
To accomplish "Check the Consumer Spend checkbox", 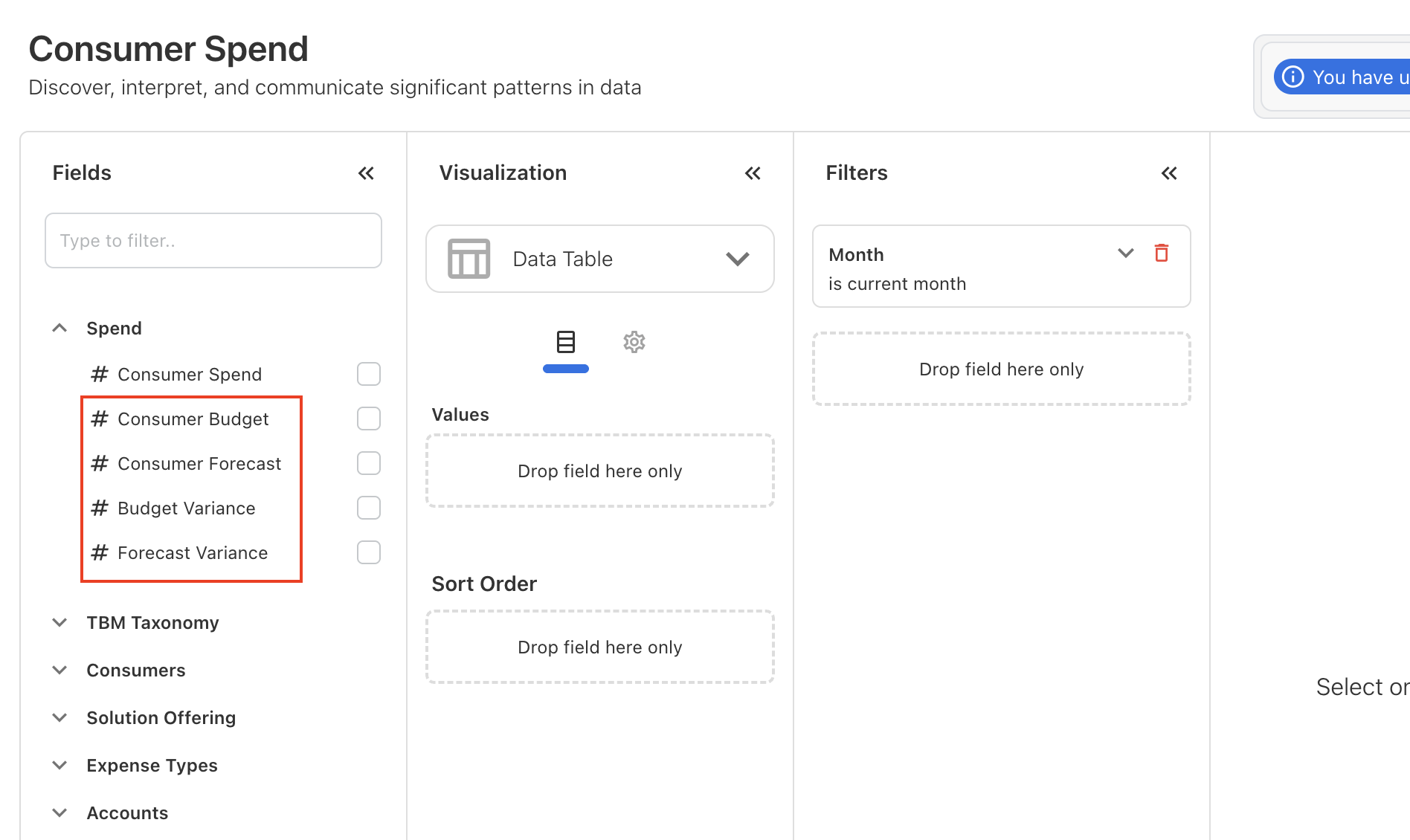I will tap(368, 374).
